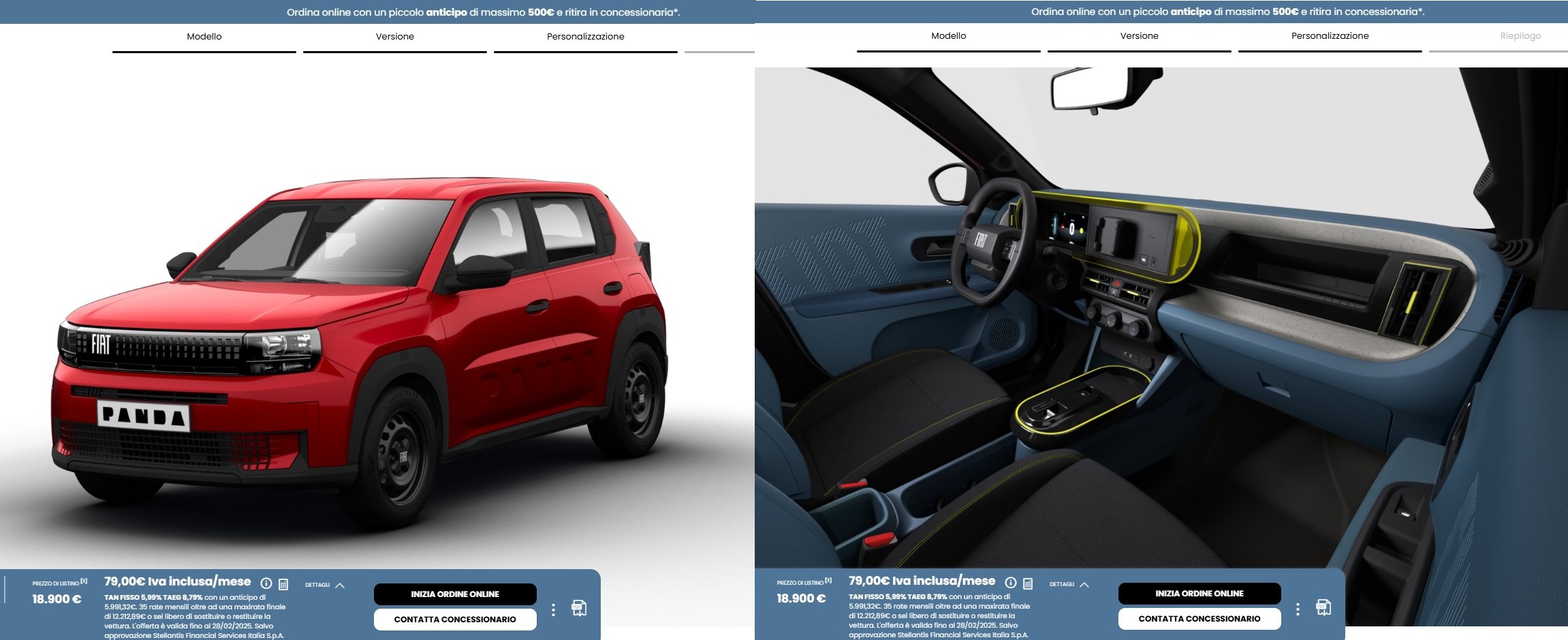Click 'Ordina online' banner above red Panda
The width and height of the screenshot is (1568, 640).
pos(483,12)
